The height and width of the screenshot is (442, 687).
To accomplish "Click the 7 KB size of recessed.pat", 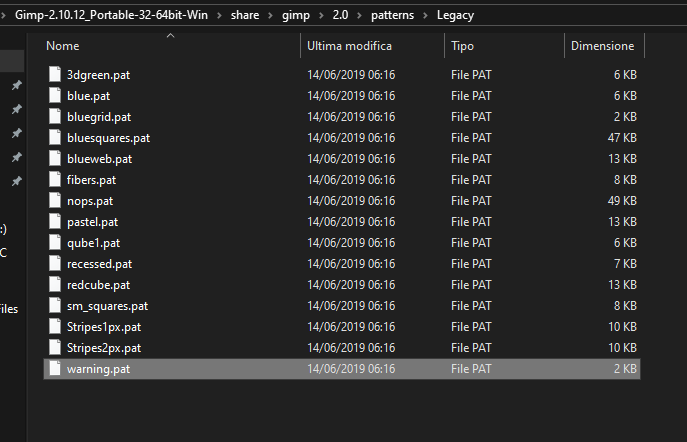I will 625,264.
